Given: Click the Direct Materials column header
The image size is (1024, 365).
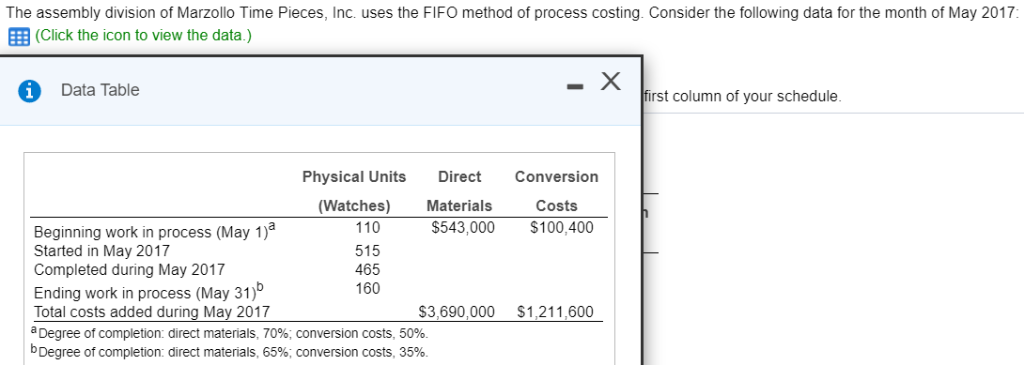Looking at the screenshot, I should [x=459, y=191].
